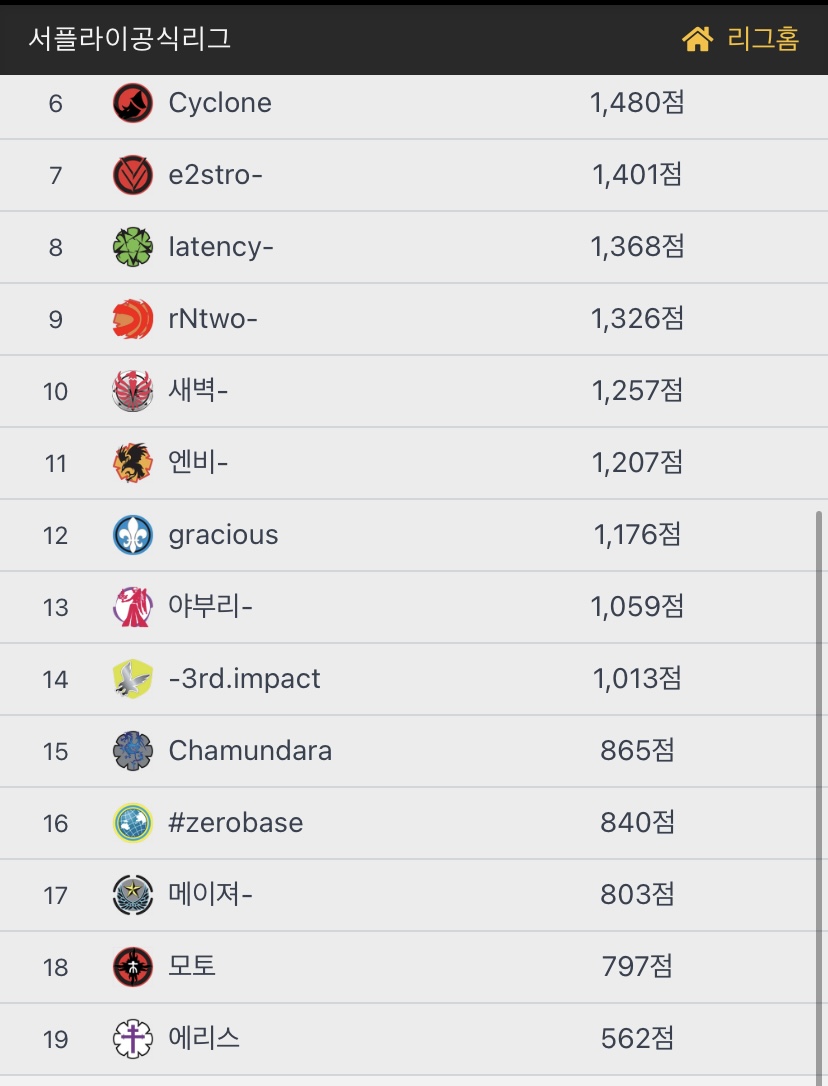The width and height of the screenshot is (828, 1086).
Task: Select the 야부리- clan name
Action: (210, 607)
